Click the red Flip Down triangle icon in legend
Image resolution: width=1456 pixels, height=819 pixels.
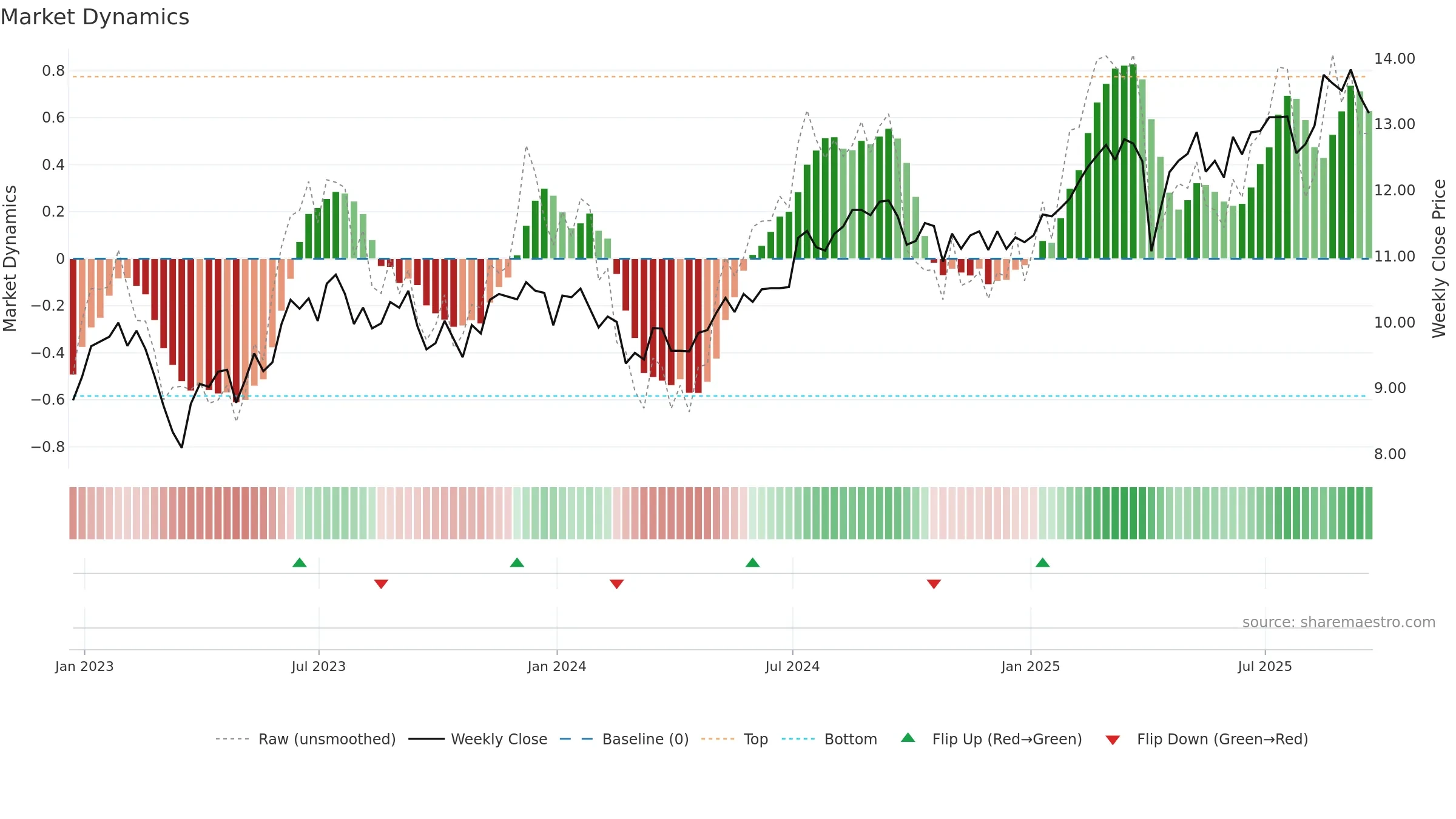[1113, 740]
